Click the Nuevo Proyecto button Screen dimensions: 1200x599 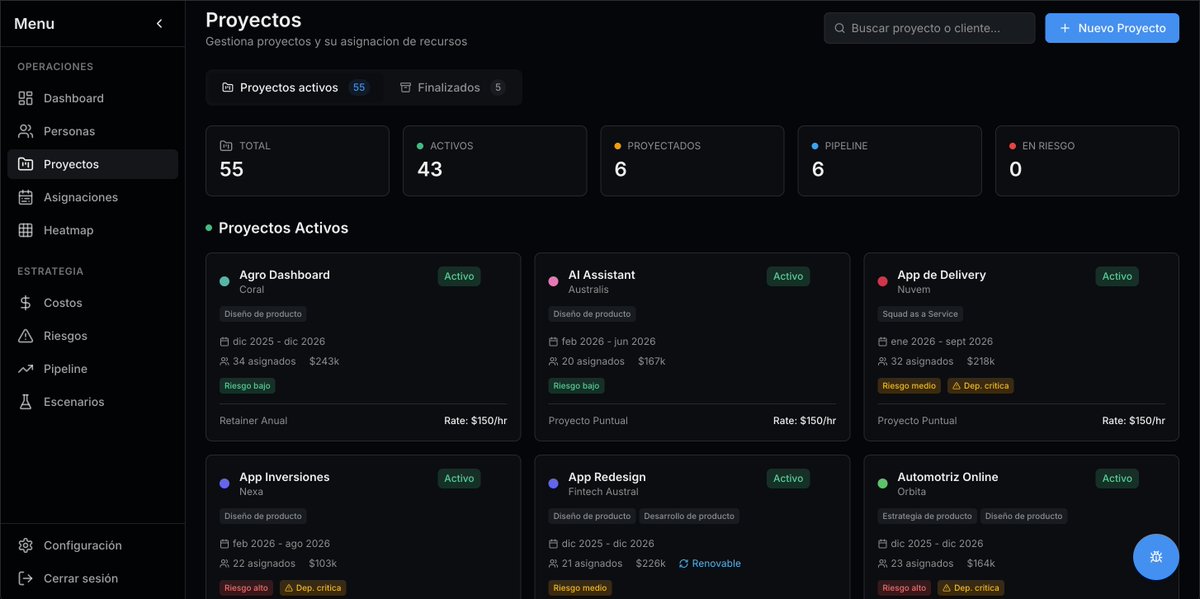(1112, 28)
